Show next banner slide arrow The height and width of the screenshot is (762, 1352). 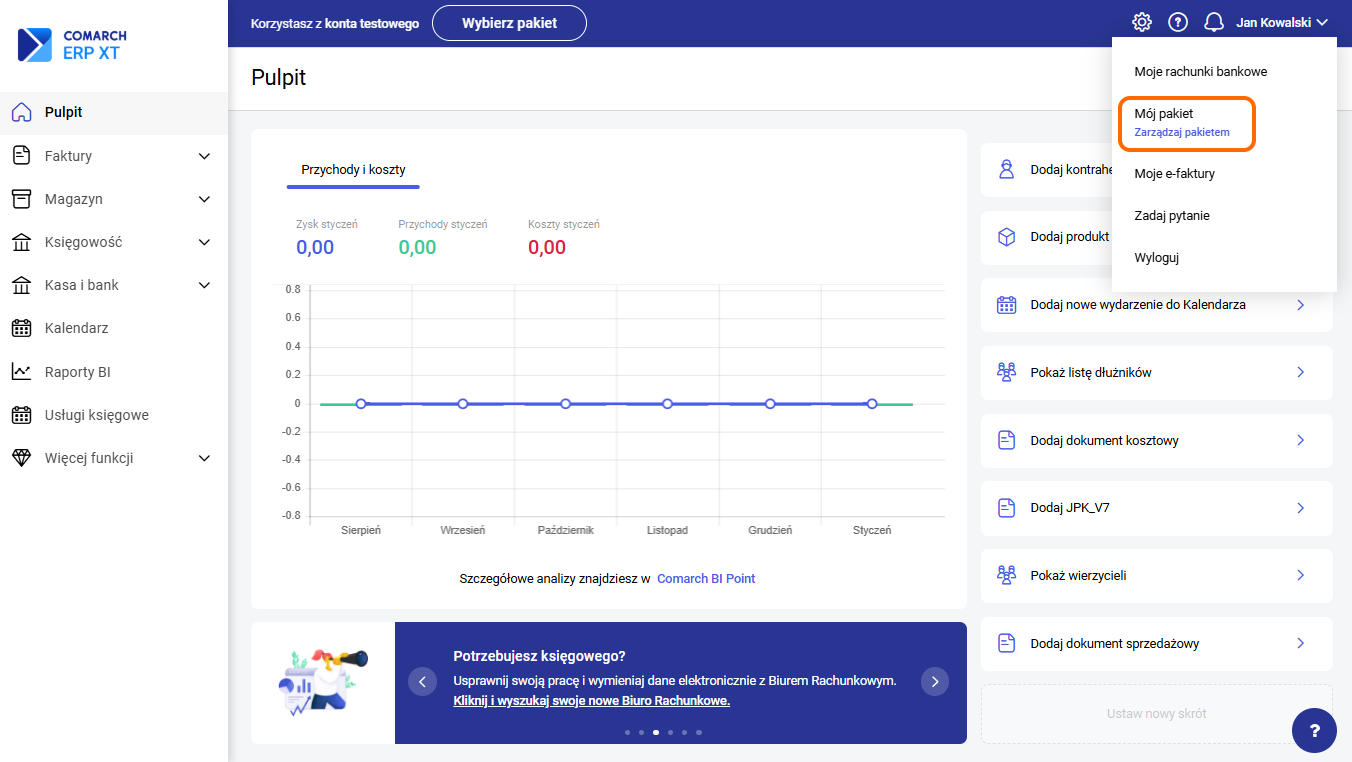(935, 682)
